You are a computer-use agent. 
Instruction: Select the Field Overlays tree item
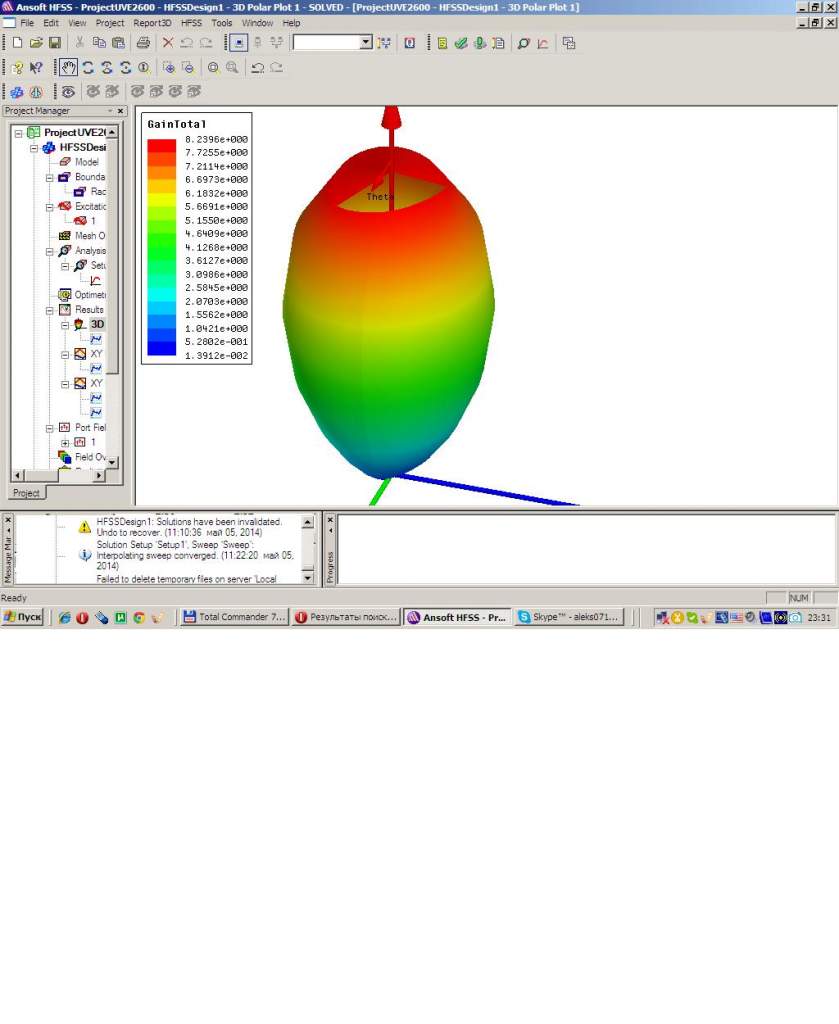[x=90, y=457]
